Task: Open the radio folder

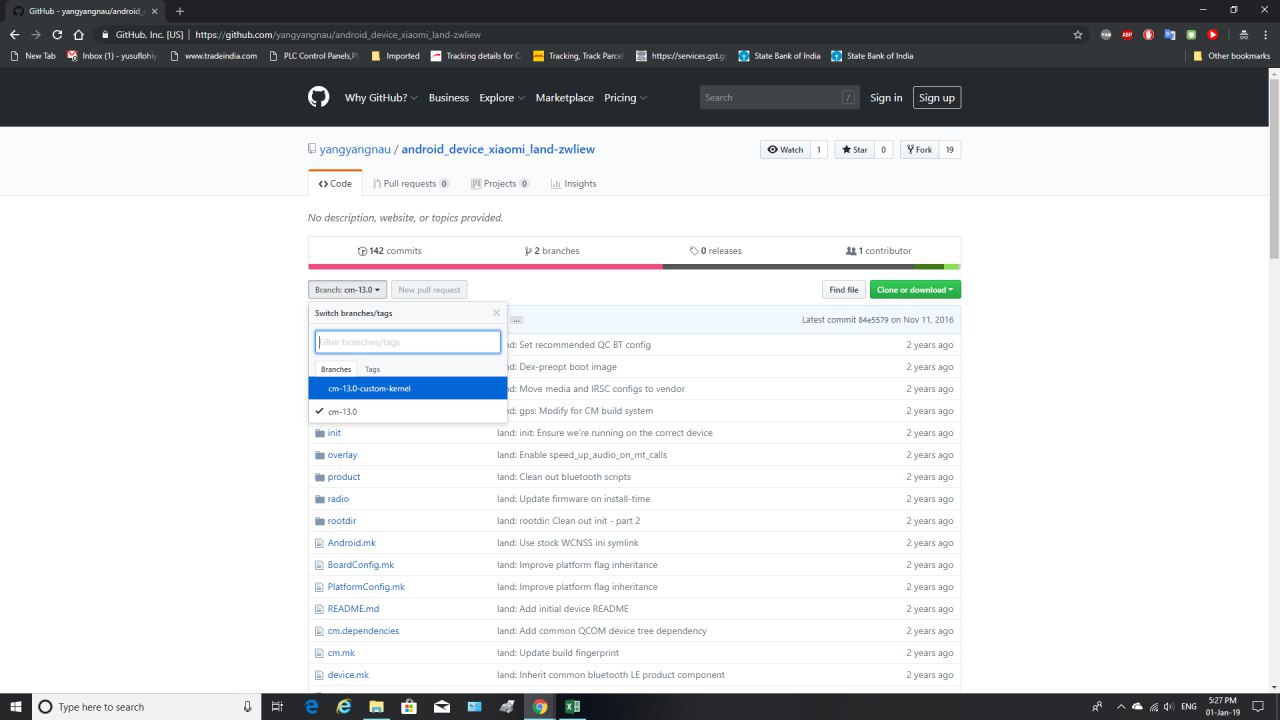Action: (338, 499)
